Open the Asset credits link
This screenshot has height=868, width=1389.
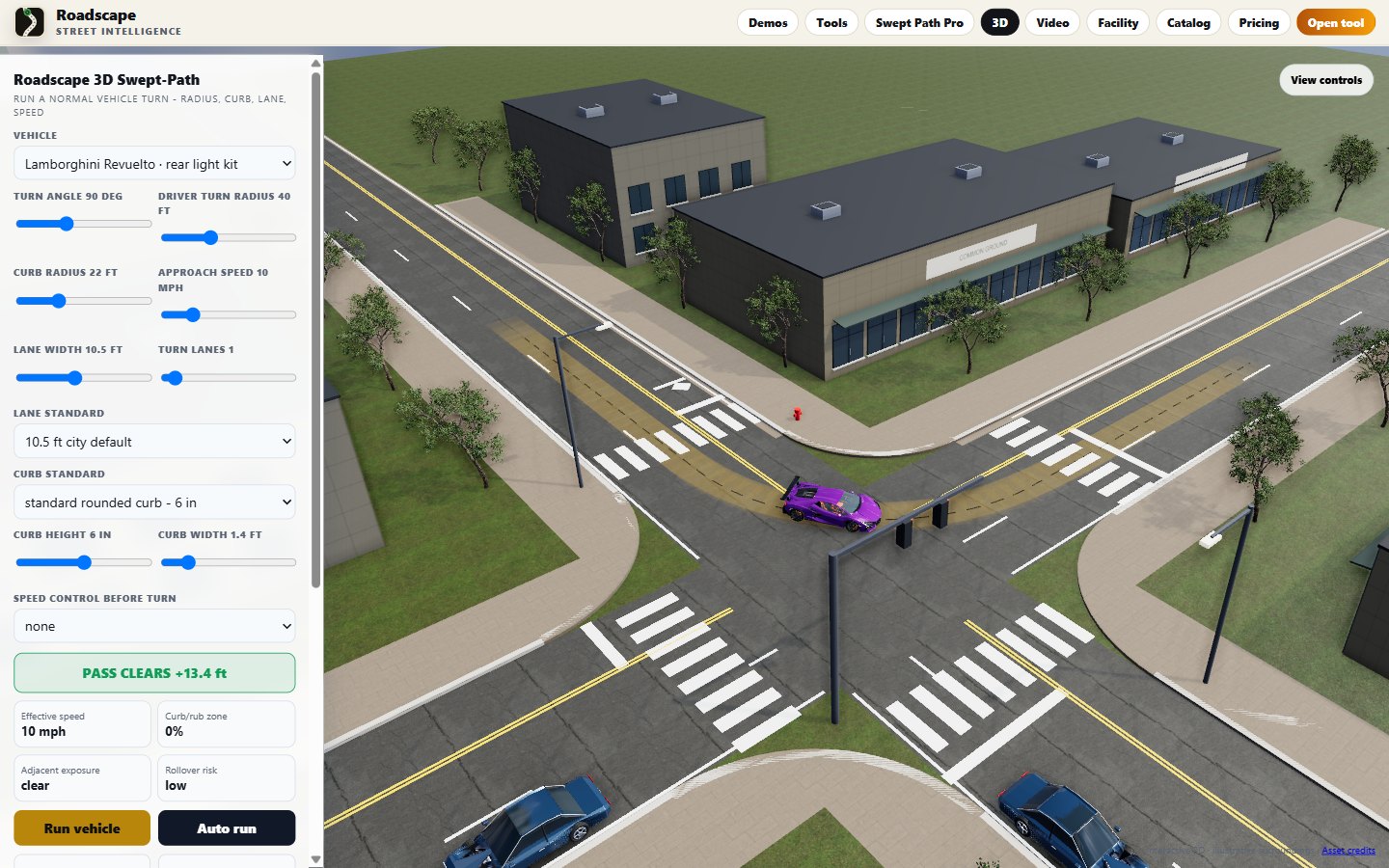coord(1348,851)
